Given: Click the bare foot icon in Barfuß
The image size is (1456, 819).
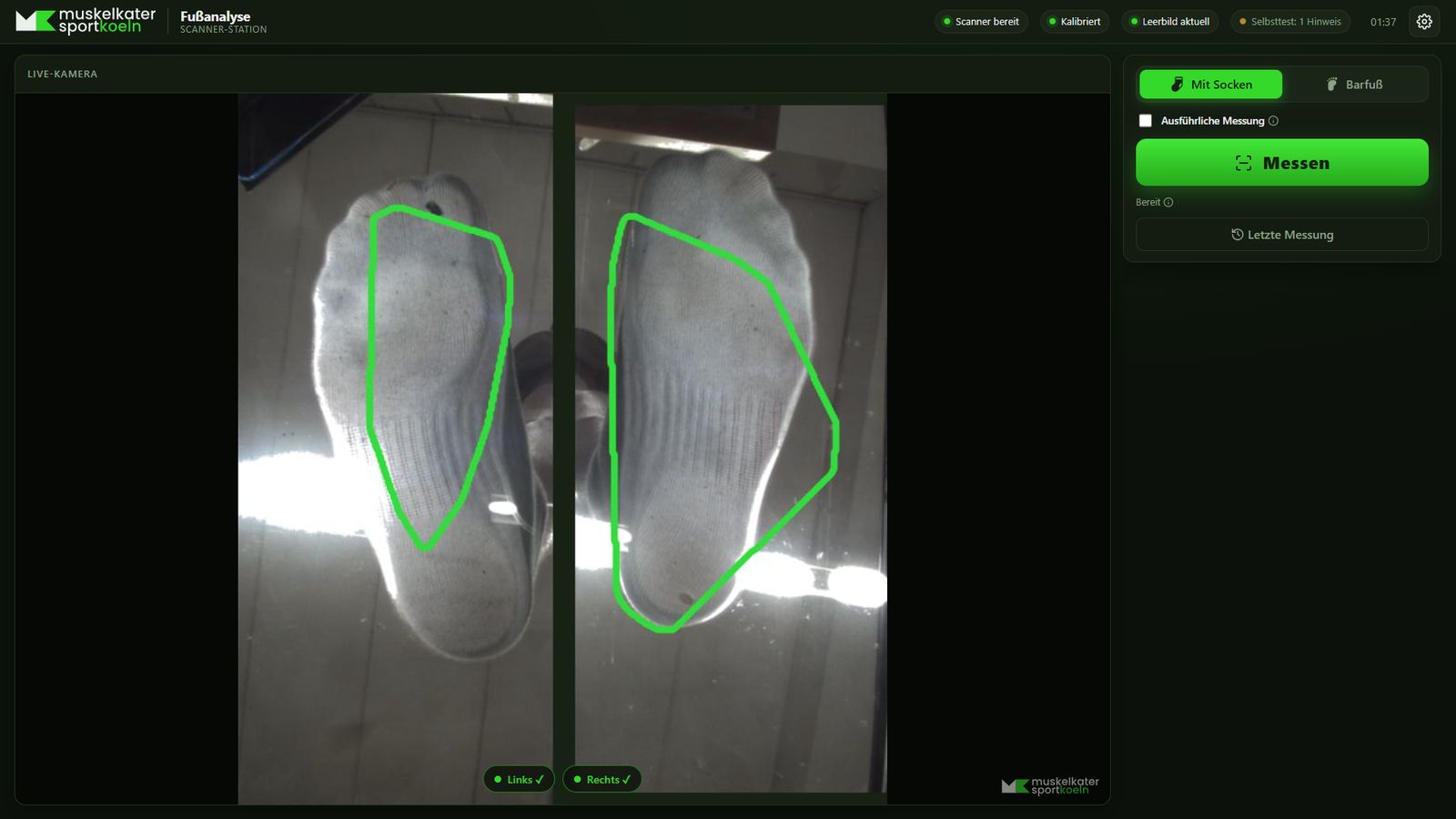Looking at the screenshot, I should point(1331,85).
